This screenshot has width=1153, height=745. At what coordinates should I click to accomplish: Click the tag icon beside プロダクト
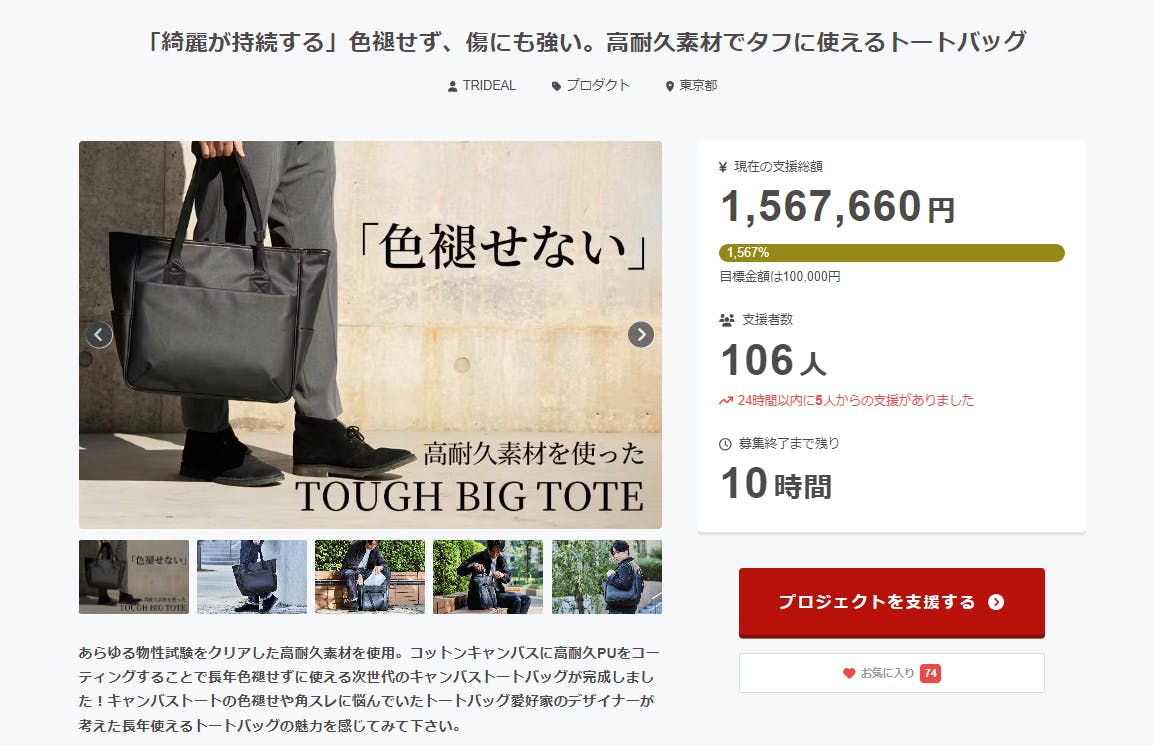point(556,87)
